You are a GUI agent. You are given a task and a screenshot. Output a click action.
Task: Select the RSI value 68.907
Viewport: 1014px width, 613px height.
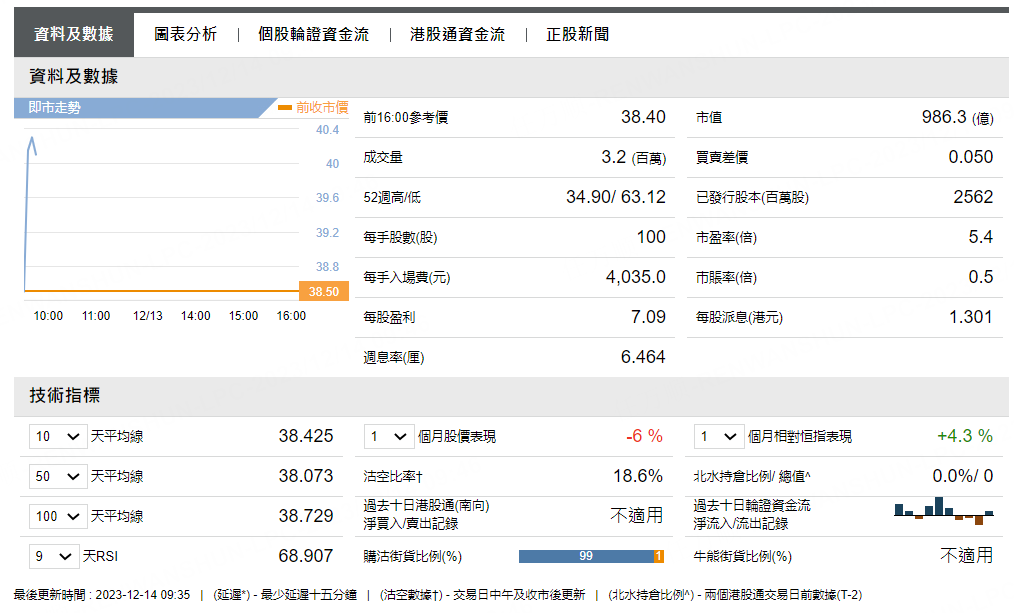306,556
